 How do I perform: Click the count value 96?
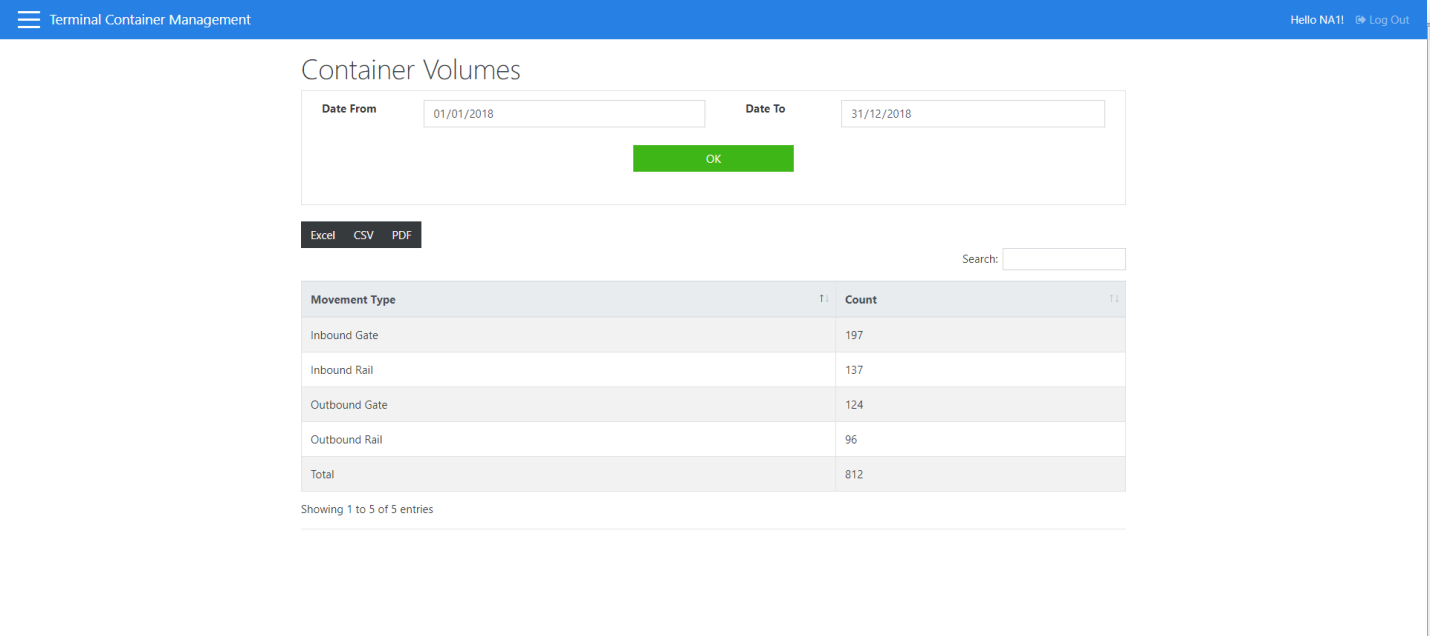point(851,440)
